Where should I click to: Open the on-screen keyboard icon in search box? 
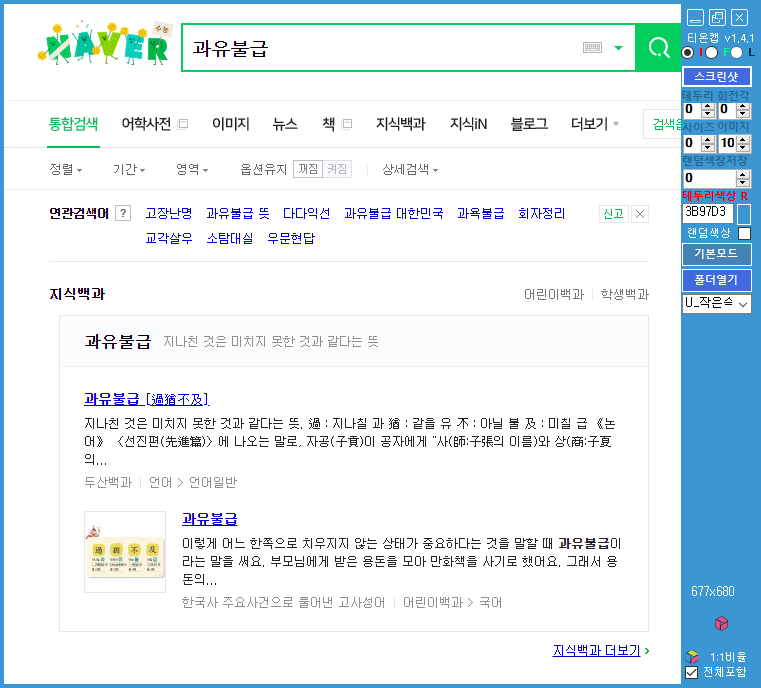point(592,48)
